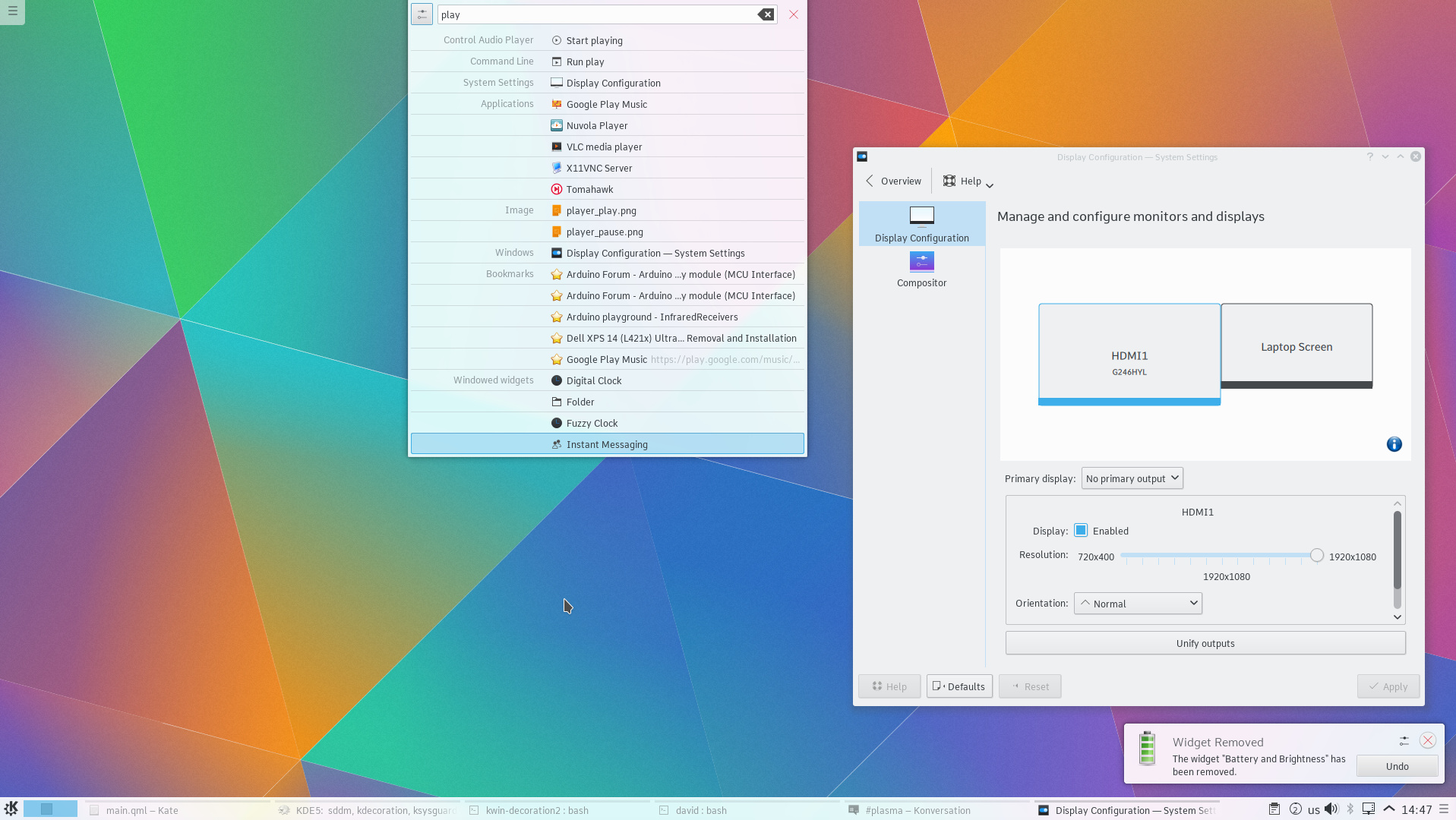Open the clipboard icon in system tray

pyautogui.click(x=1274, y=809)
